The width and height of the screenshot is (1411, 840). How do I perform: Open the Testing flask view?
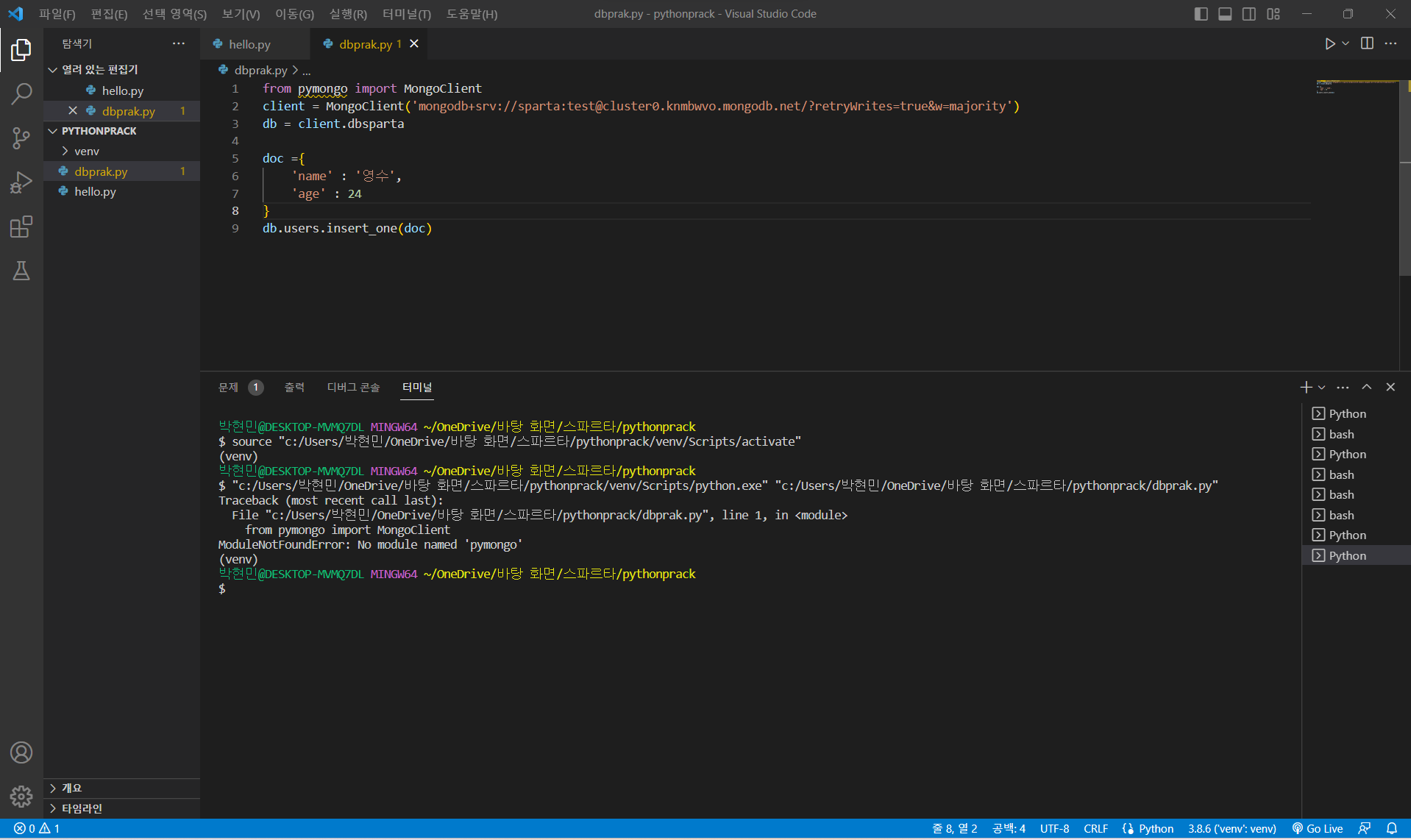click(x=21, y=271)
